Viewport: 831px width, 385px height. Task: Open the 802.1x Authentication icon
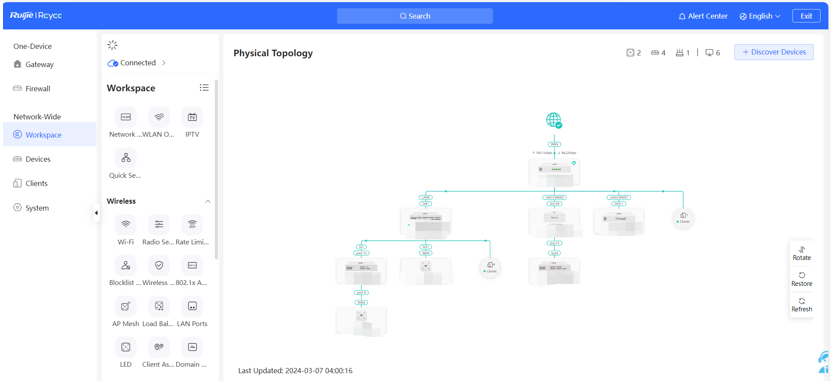192,265
